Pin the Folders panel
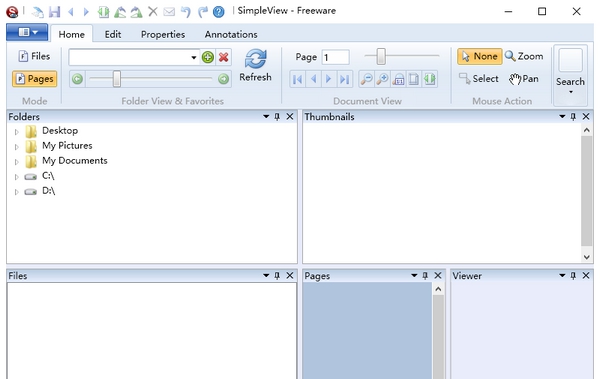 [x=277, y=116]
